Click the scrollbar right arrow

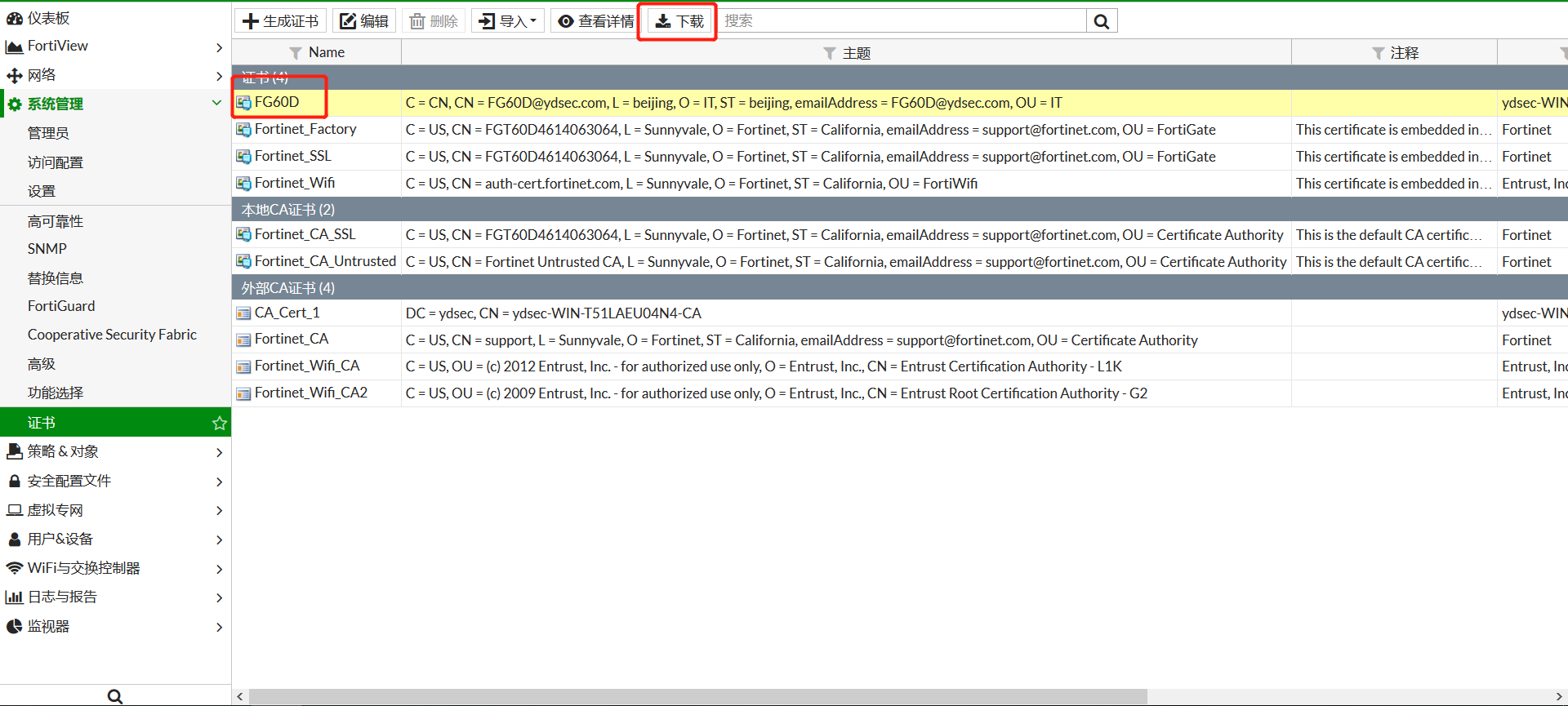(x=1559, y=696)
